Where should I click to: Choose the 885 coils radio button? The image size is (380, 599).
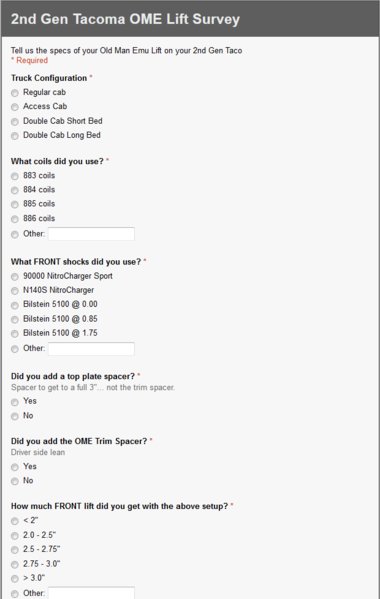[x=15, y=204]
